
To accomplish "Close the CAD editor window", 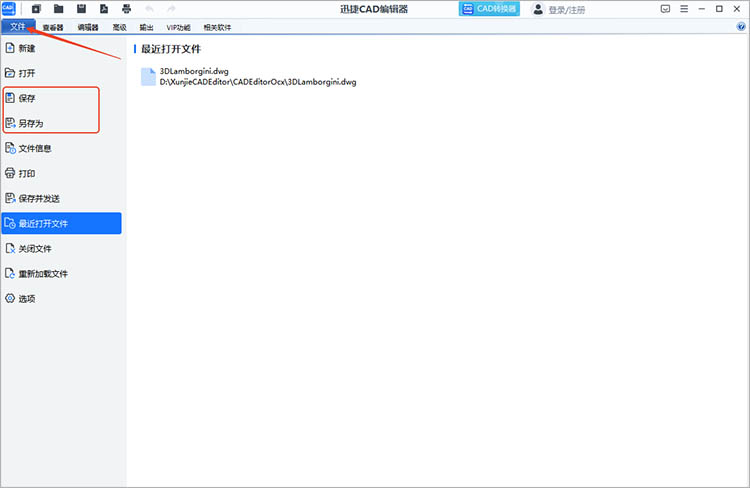I will pyautogui.click(x=737, y=9).
